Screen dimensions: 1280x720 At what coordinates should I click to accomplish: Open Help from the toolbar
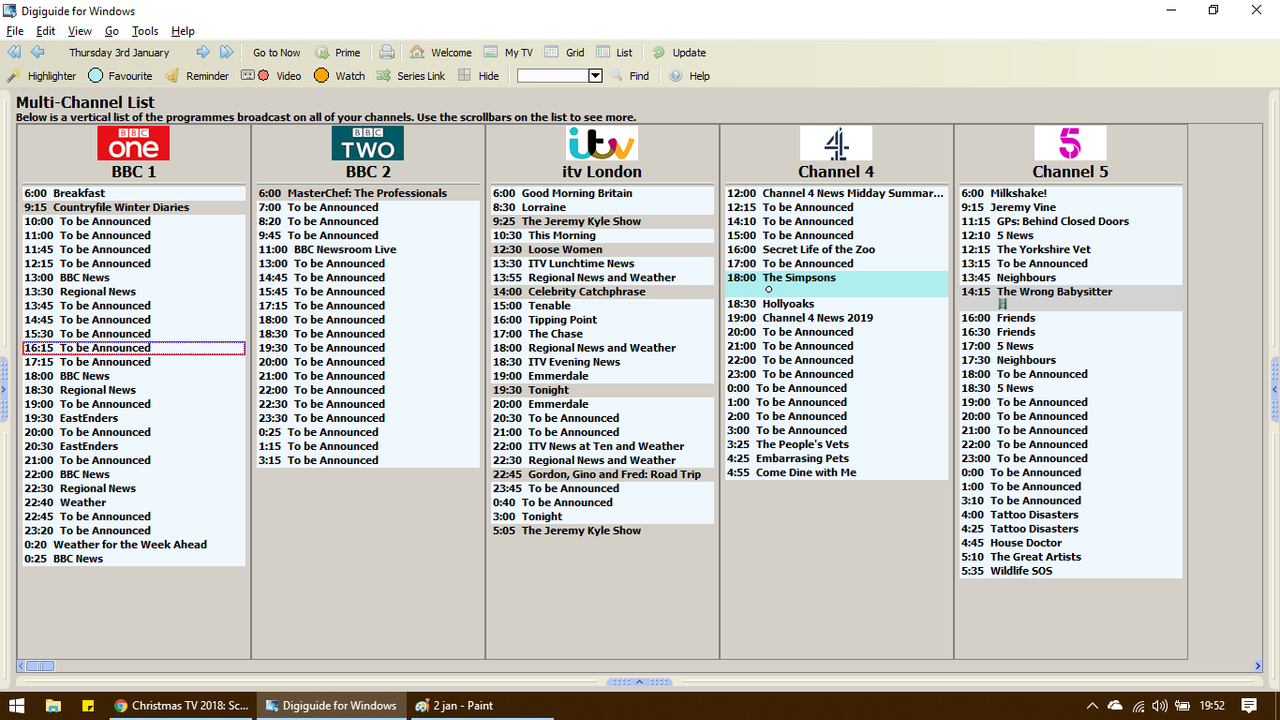[690, 76]
